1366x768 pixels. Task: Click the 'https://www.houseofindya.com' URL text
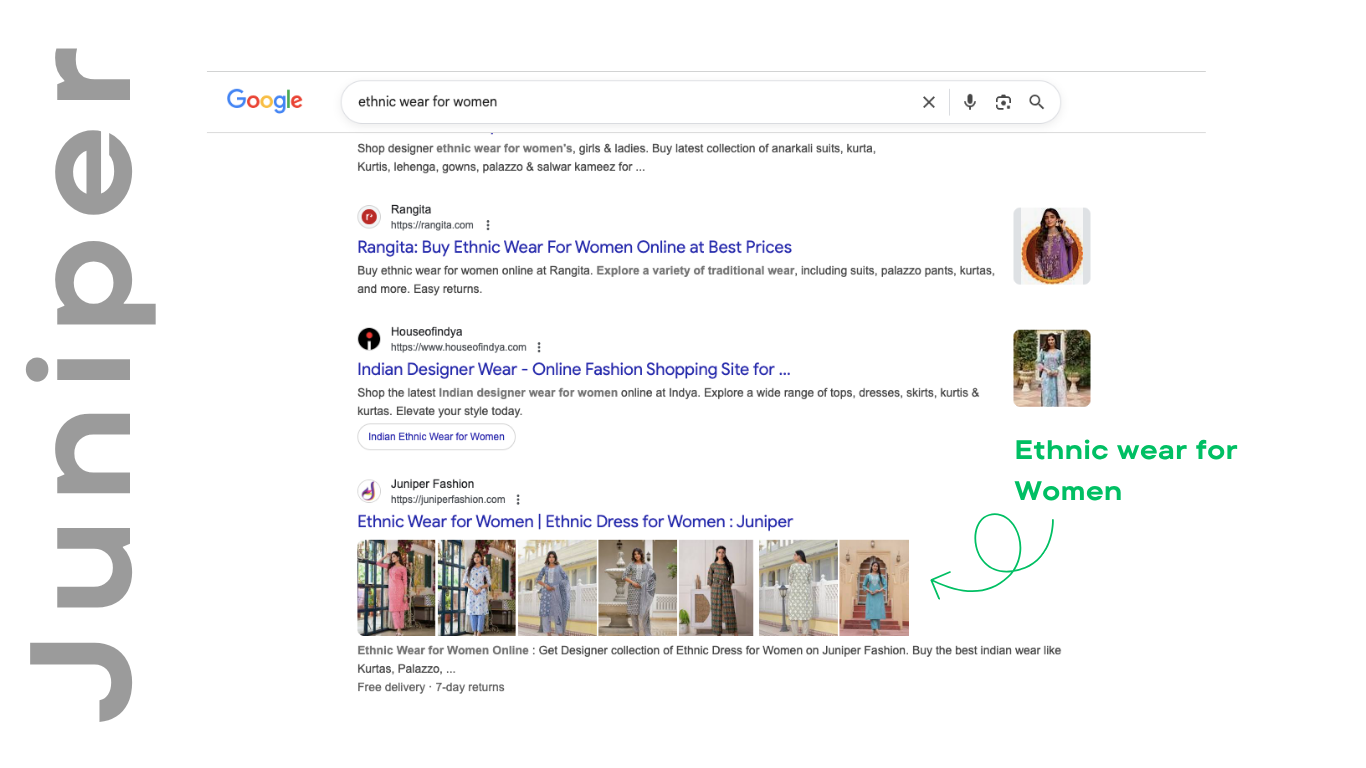coord(458,347)
